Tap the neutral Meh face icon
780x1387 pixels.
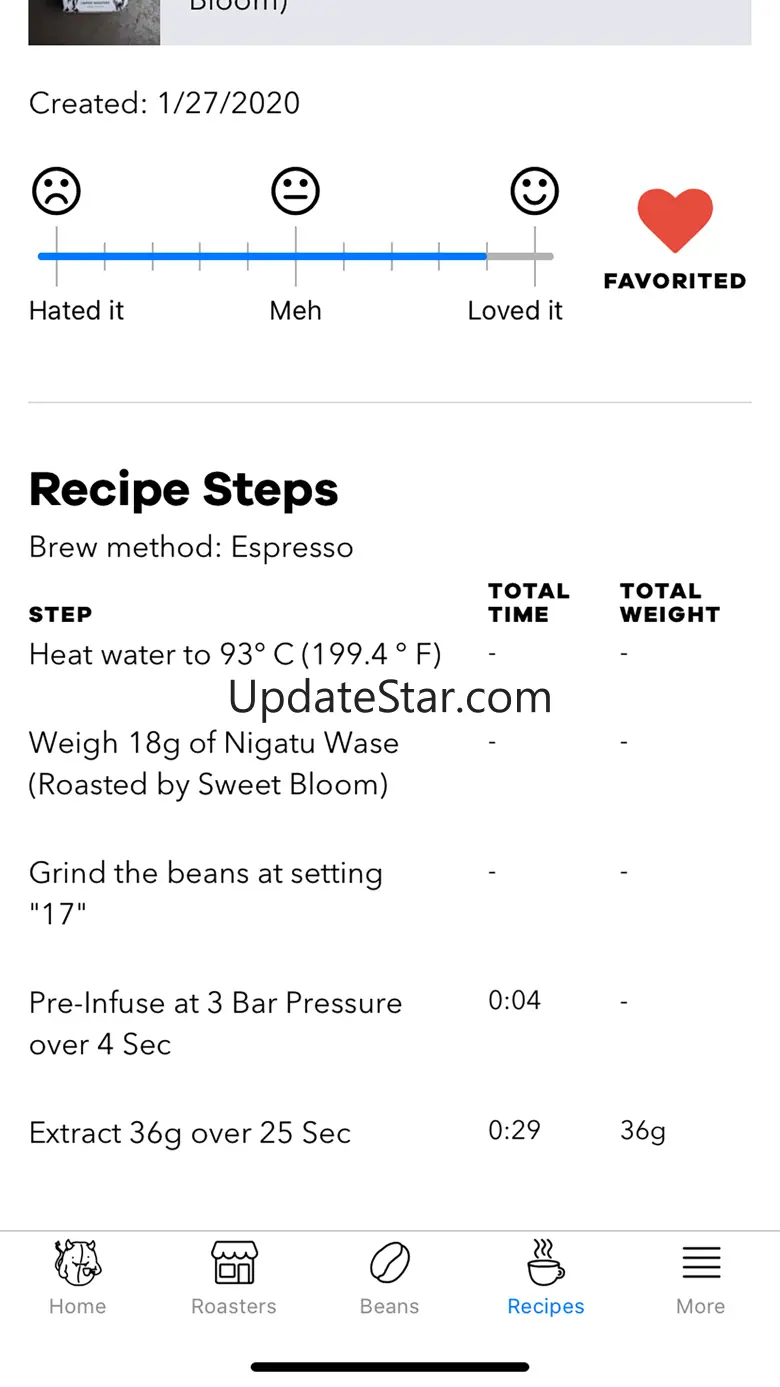coord(296,191)
